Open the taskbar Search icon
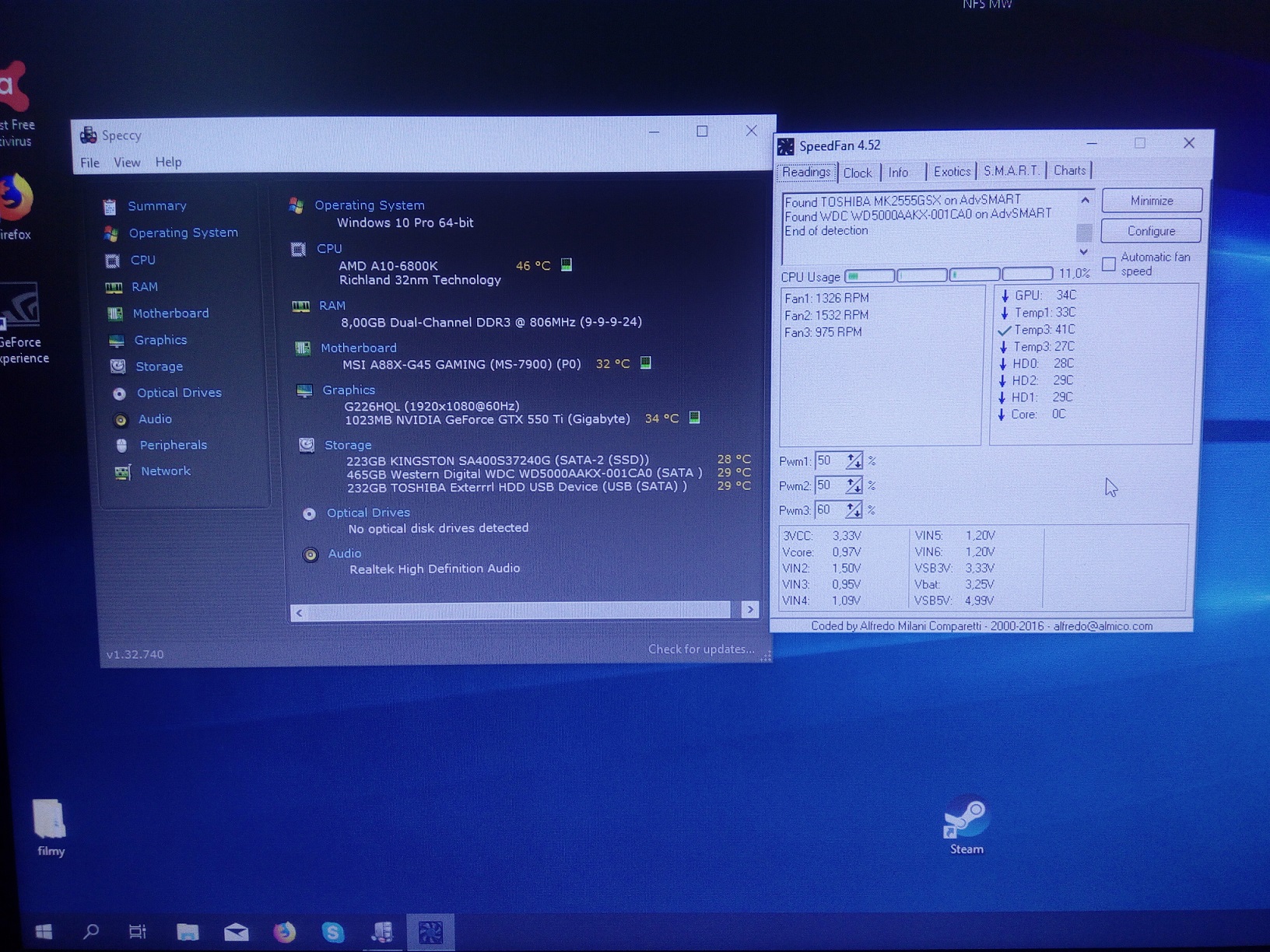The image size is (1270, 952). tap(91, 931)
